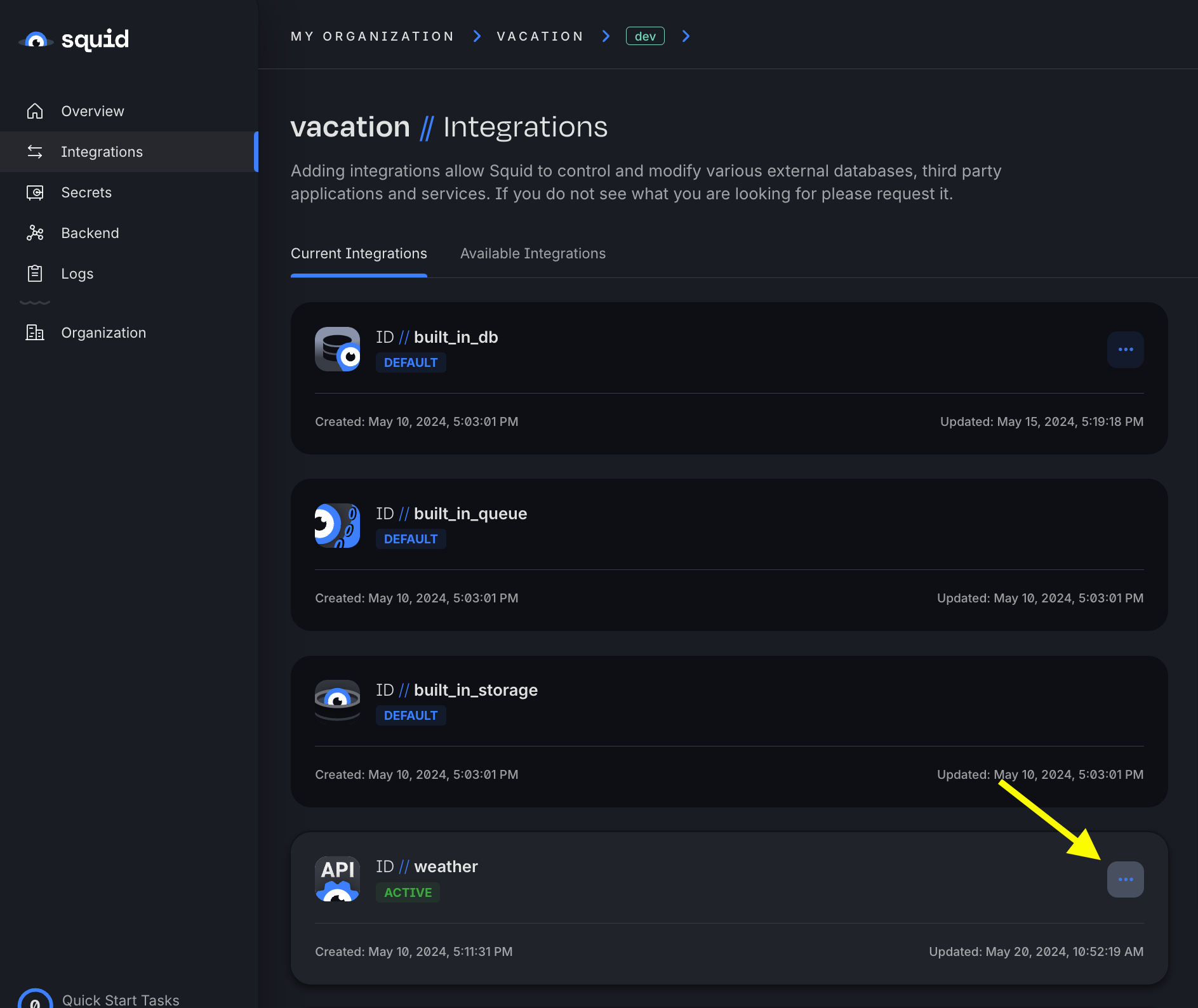The image size is (1198, 1008).
Task: Click the built_in_queue integration icon
Action: [x=337, y=526]
